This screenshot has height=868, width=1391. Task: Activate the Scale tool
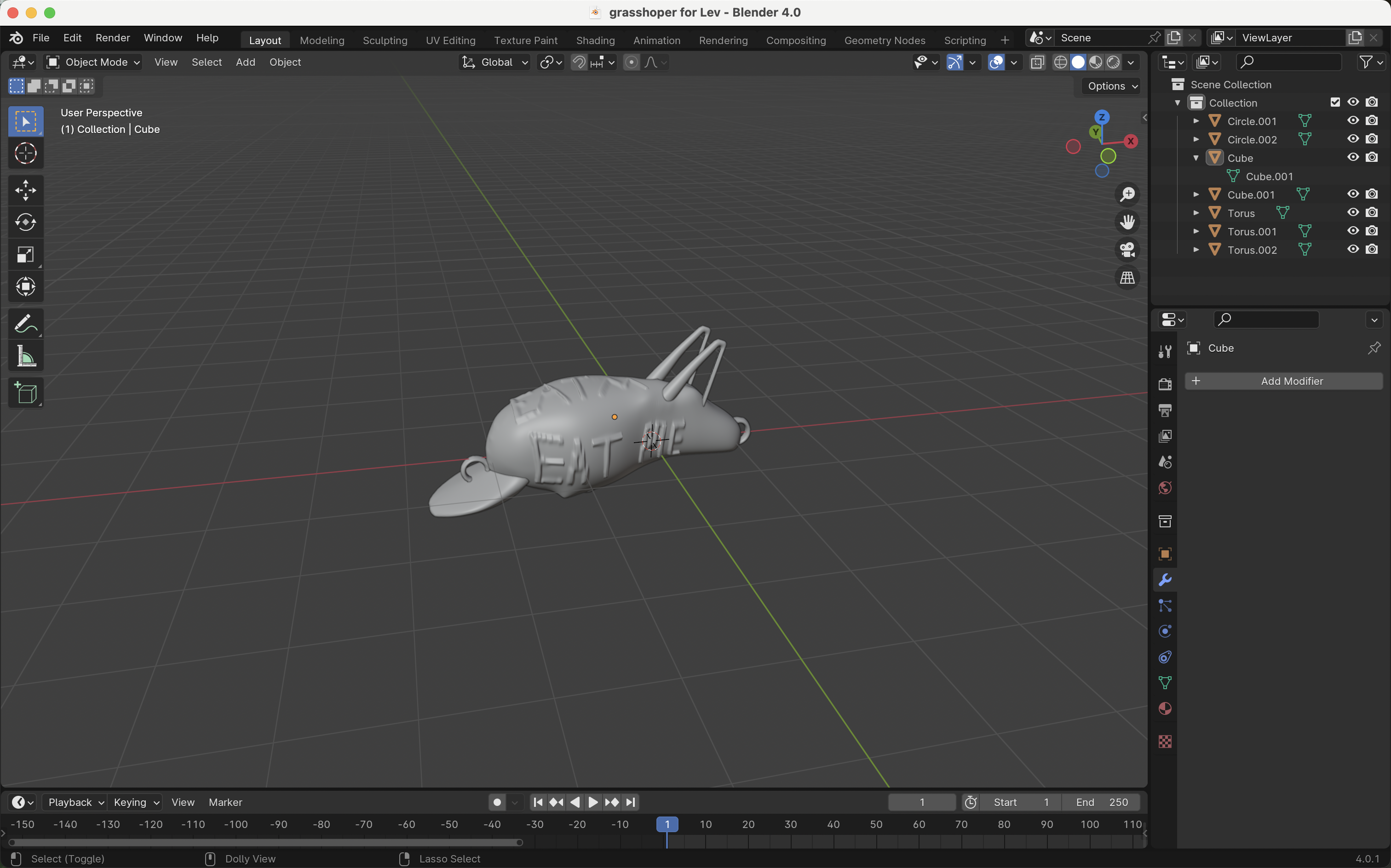pos(26,254)
